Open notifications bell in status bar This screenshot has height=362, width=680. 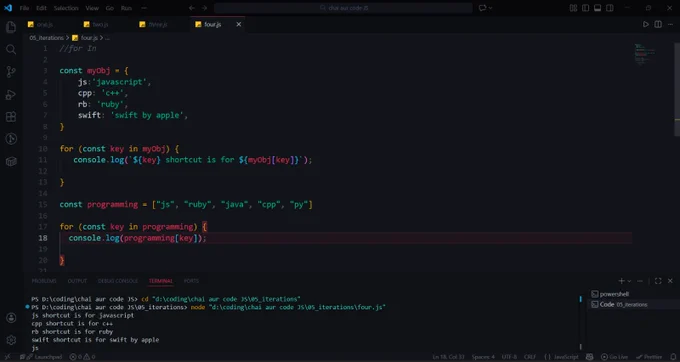tap(673, 357)
